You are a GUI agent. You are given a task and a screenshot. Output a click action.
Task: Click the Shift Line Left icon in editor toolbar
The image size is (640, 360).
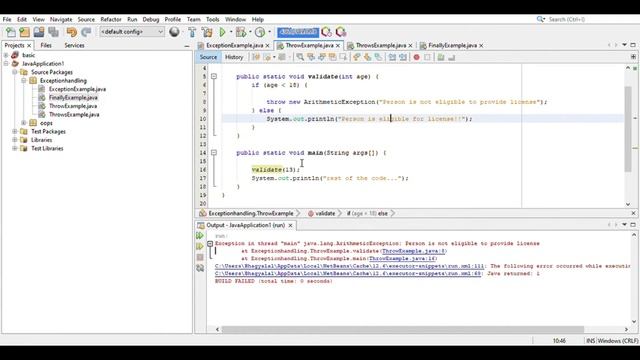coord(392,57)
